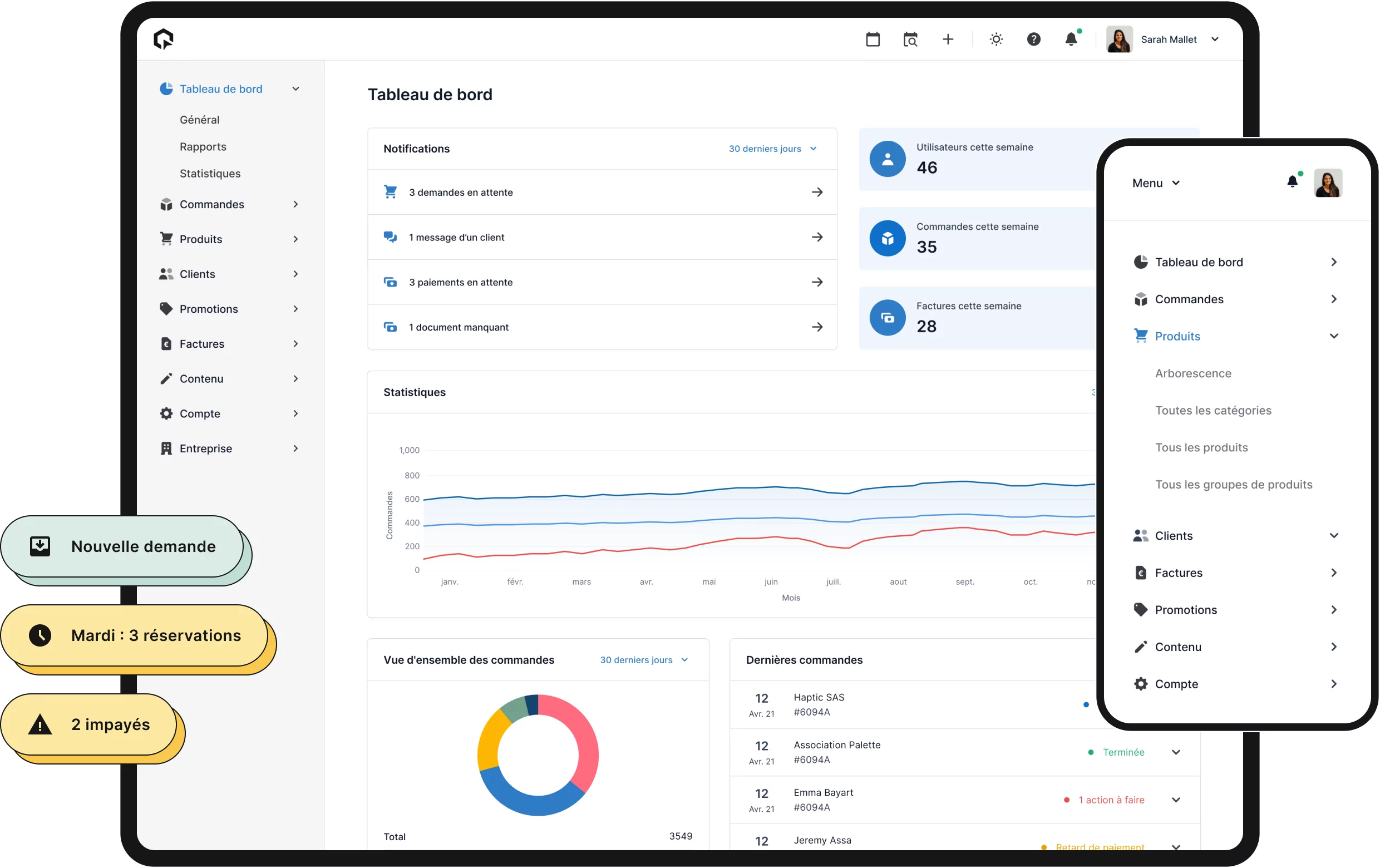Screen dimensions: 1380x868
Task: Click the Compte gear icon in the sidebar
Action: coord(166,413)
